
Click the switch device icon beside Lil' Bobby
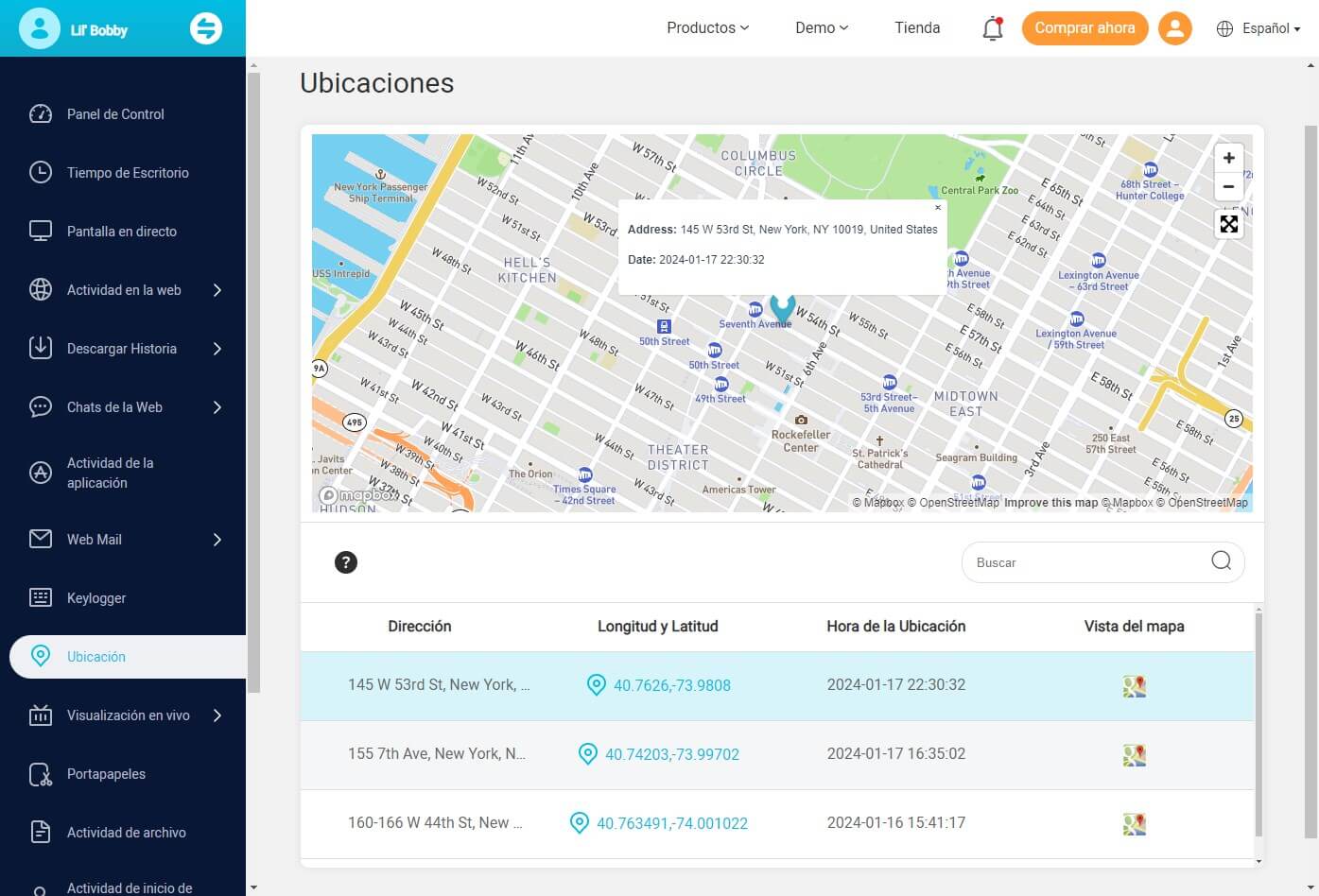pos(205,28)
